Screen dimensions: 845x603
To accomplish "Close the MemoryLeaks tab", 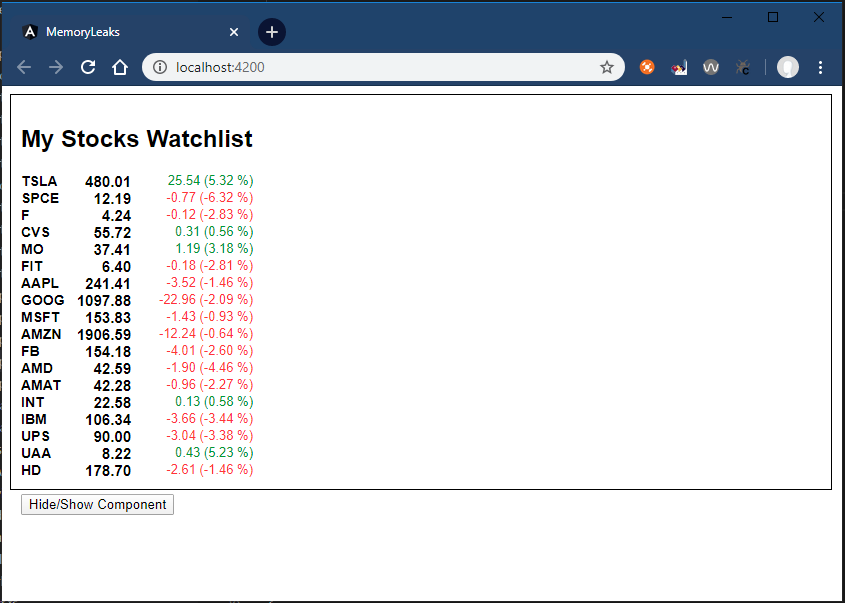I will pos(234,32).
